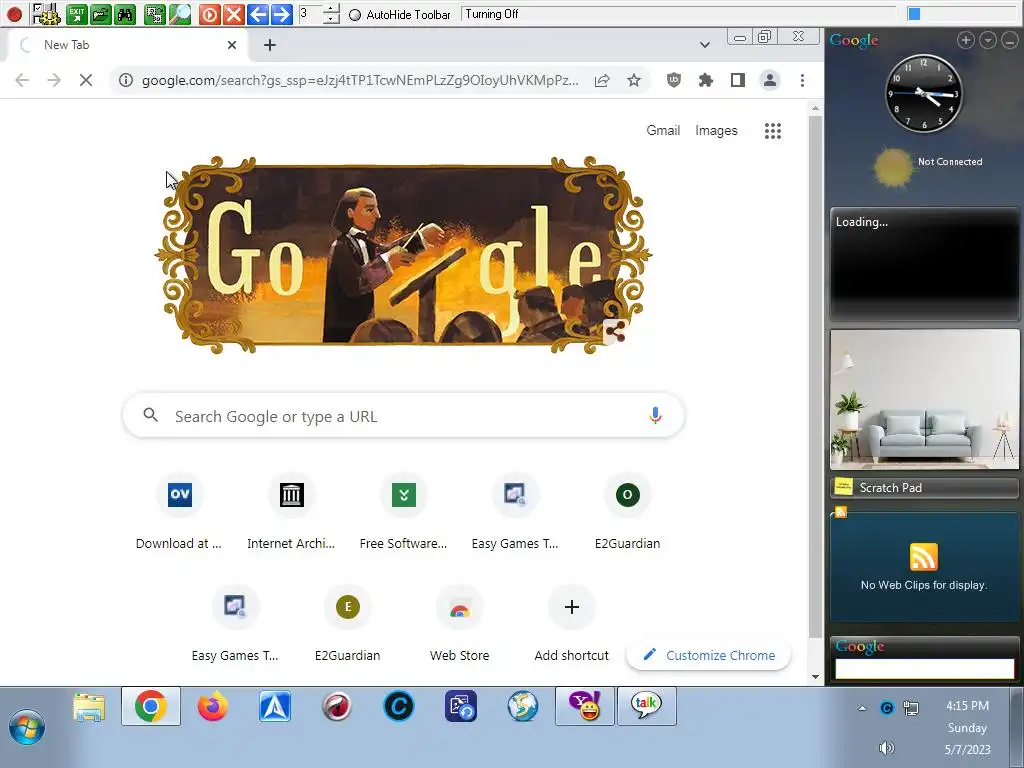Click the sofa photo gadget thumbnail
1024x768 pixels.
(925, 399)
